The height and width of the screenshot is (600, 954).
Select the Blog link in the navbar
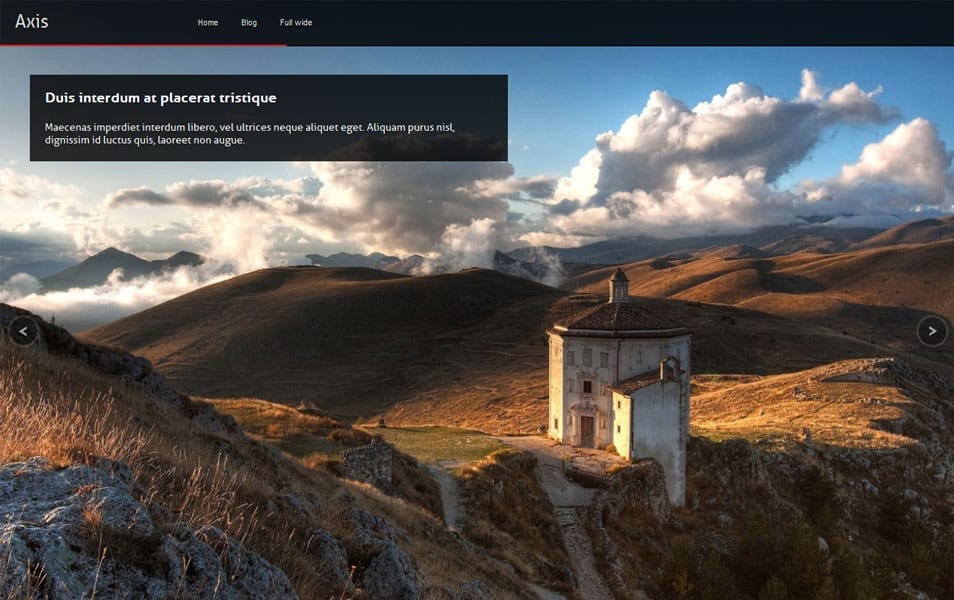[x=248, y=22]
